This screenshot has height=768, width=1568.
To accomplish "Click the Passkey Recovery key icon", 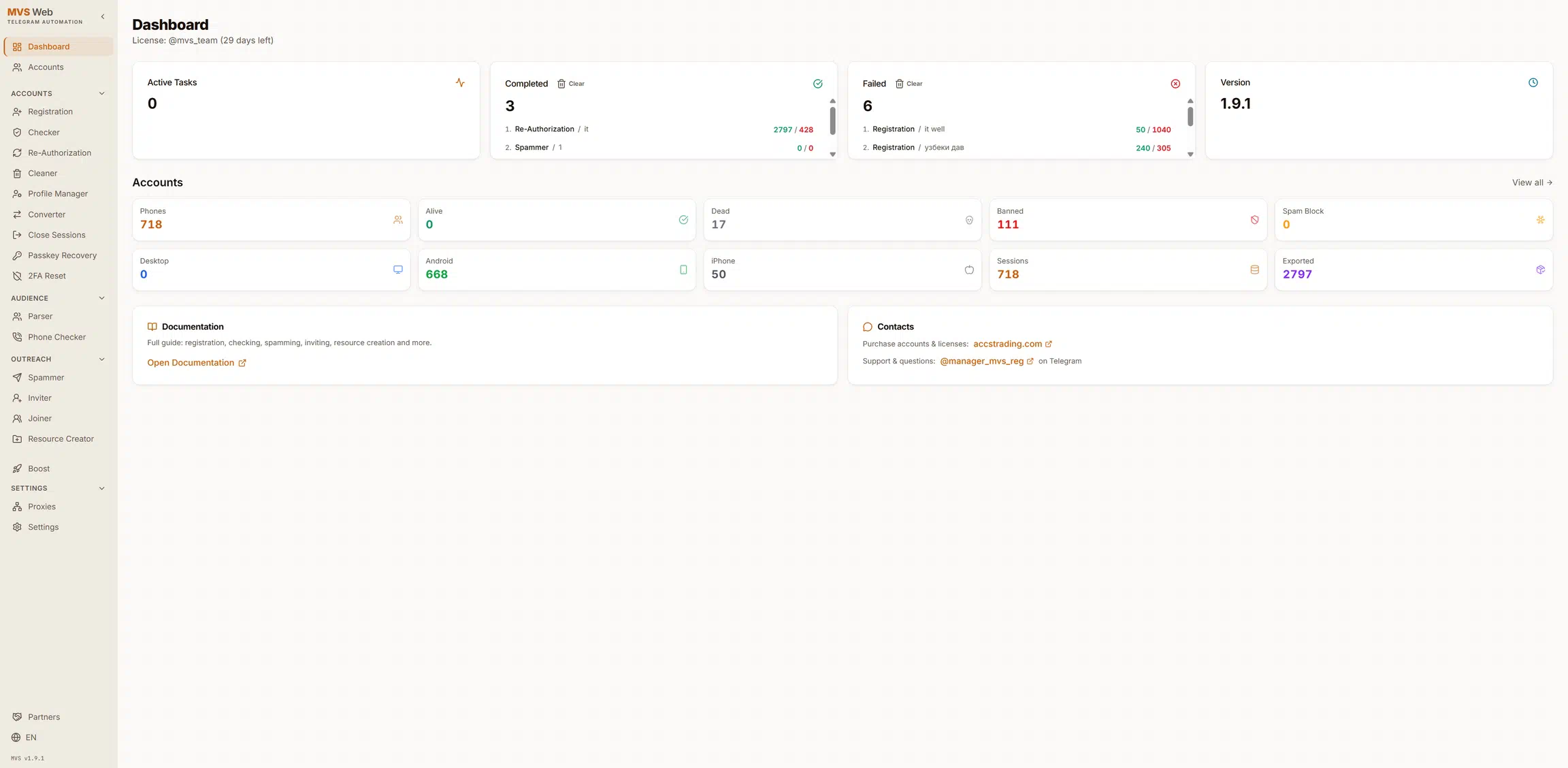I will [x=17, y=255].
